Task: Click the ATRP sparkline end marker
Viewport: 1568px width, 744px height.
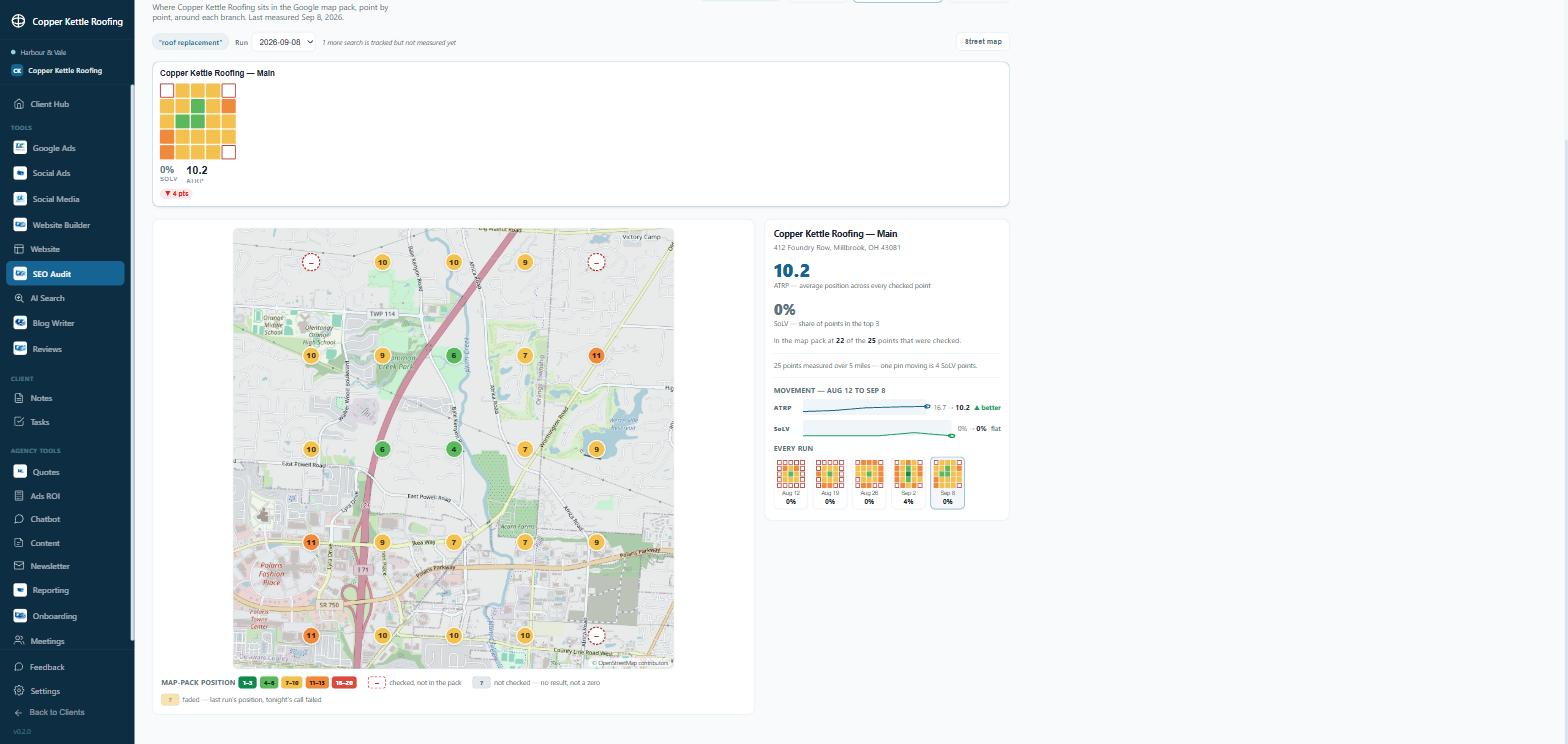Action: coord(927,406)
